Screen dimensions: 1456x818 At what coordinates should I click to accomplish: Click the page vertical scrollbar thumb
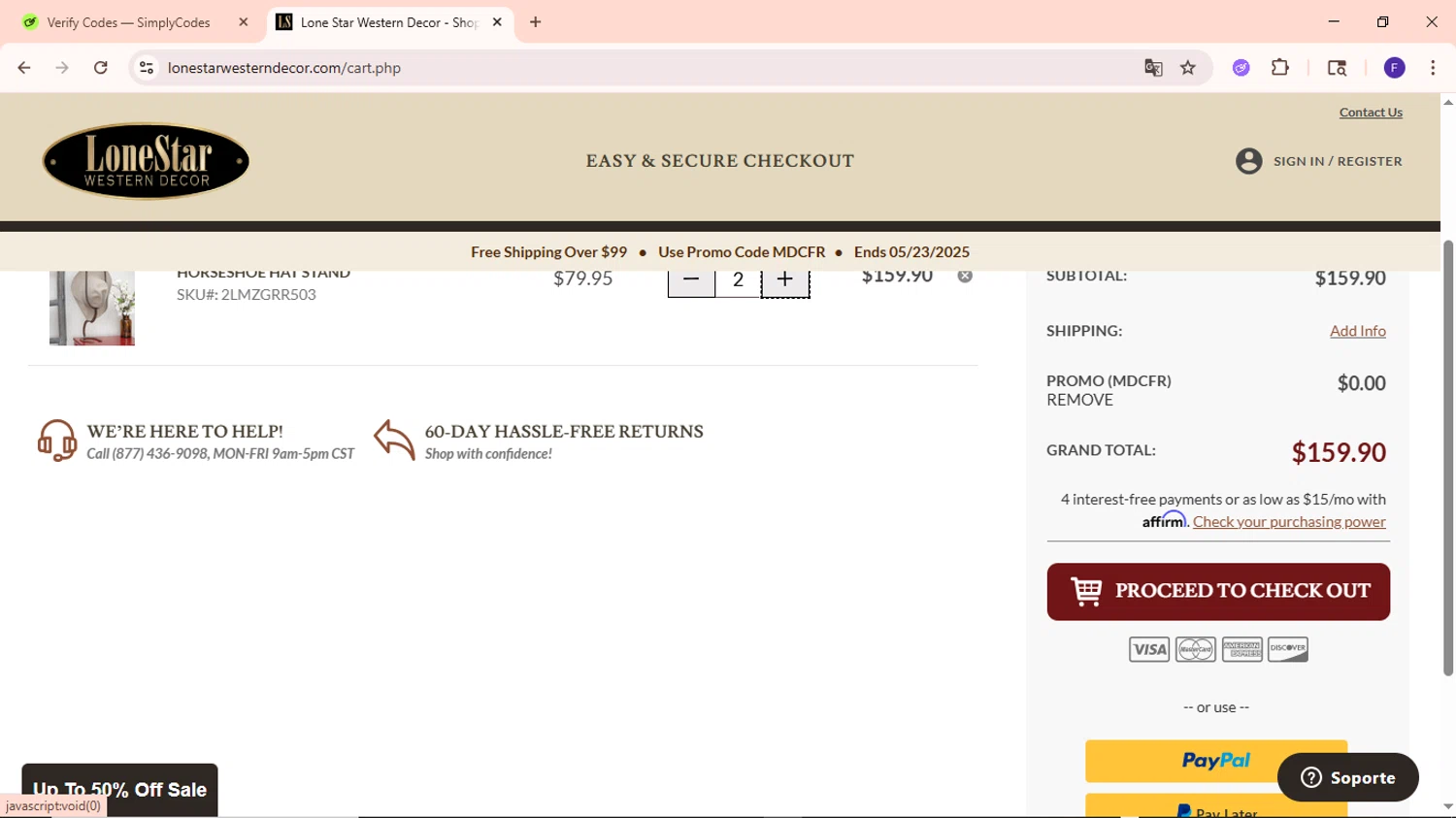[1448, 458]
